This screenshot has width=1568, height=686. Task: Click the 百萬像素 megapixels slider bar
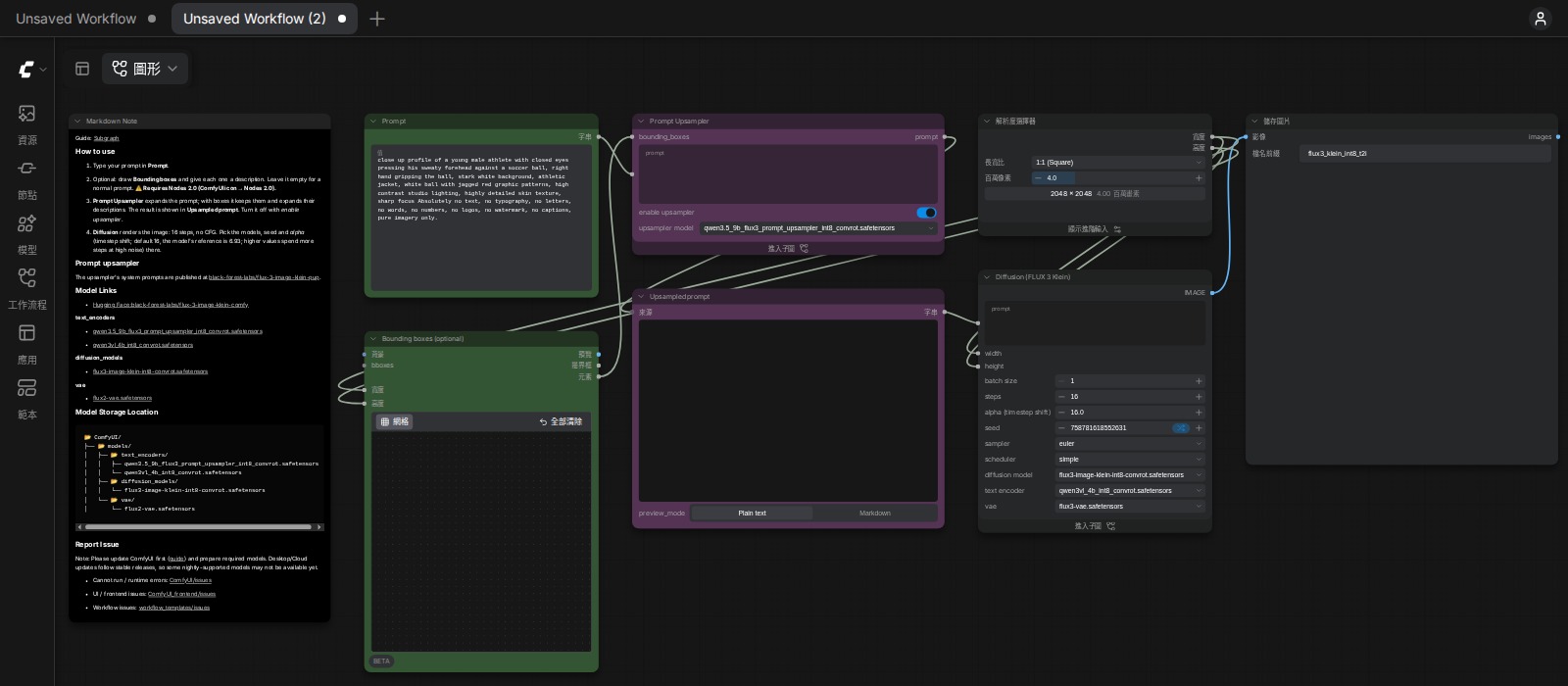pyautogui.click(x=1118, y=178)
